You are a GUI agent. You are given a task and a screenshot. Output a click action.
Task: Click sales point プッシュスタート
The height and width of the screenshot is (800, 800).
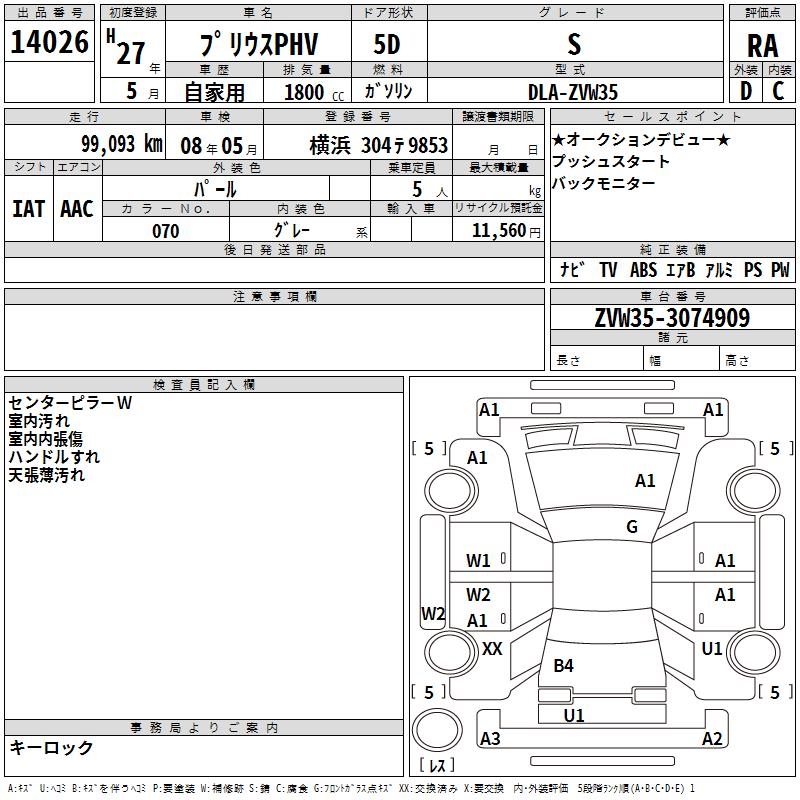pos(610,161)
